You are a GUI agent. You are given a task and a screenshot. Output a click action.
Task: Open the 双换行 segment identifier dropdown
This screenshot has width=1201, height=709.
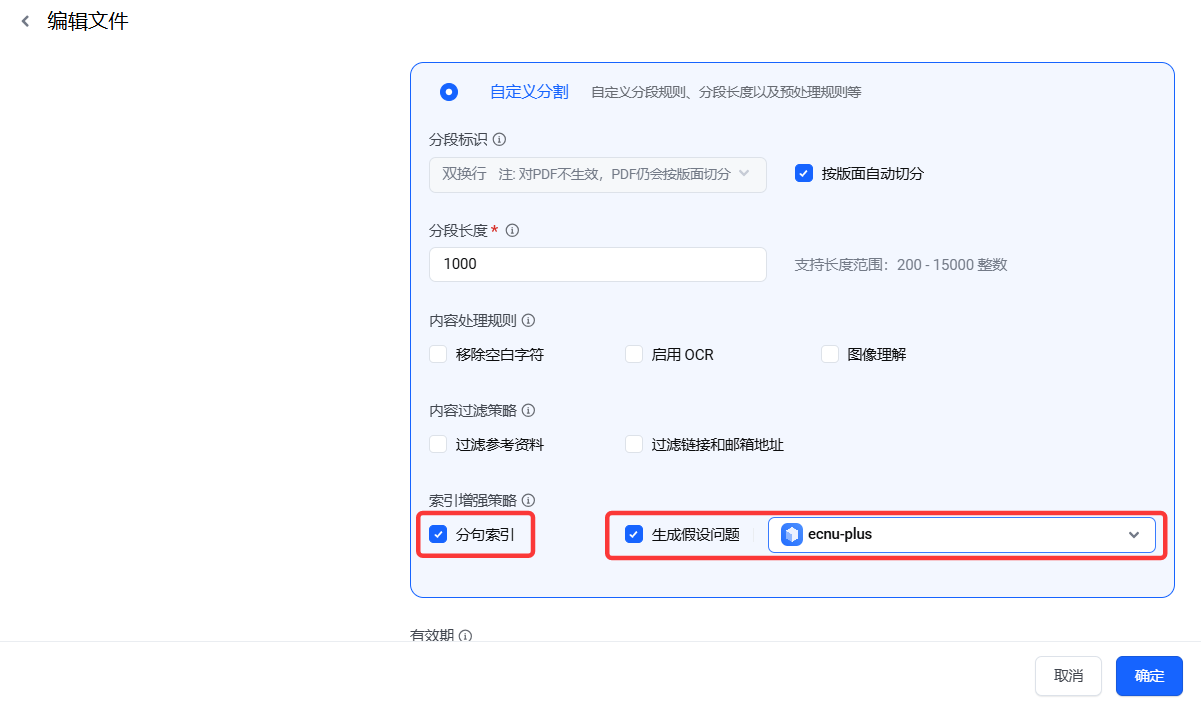pos(597,174)
